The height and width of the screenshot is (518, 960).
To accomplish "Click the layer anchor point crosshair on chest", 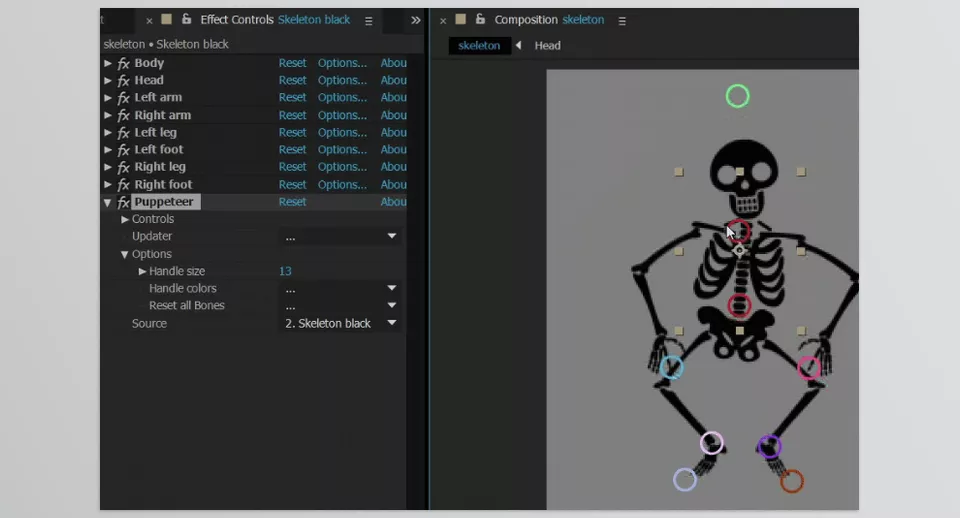I will click(740, 250).
